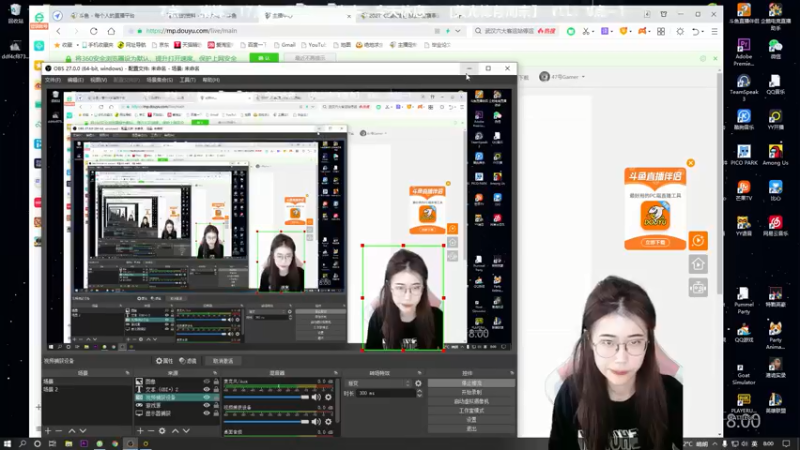This screenshot has width=800, height=450.
Task: Click orange video play icon on Douyu sidebar
Action: point(698,241)
